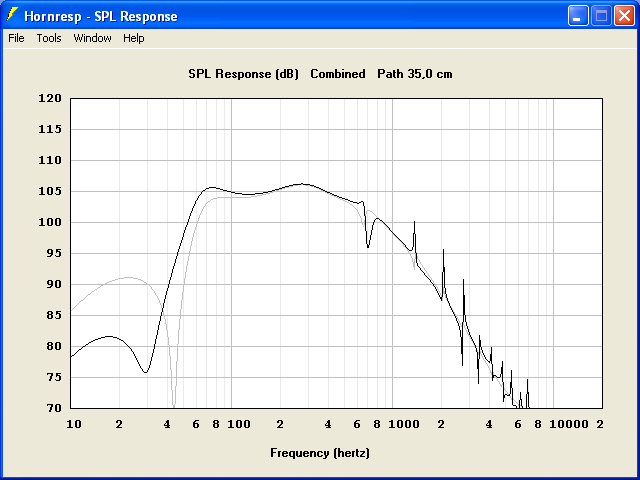This screenshot has width=640, height=480.
Task: Click the 75 dB y-axis value
Action: pos(54,378)
